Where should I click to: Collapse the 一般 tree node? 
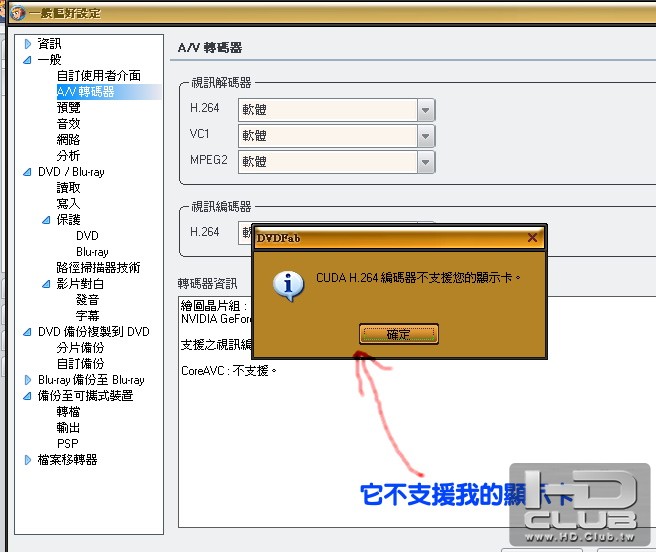click(27, 60)
